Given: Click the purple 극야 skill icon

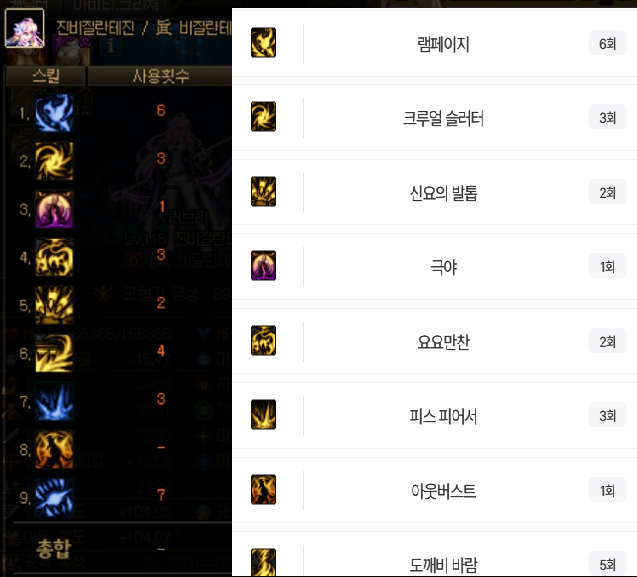Looking at the screenshot, I should [x=263, y=265].
